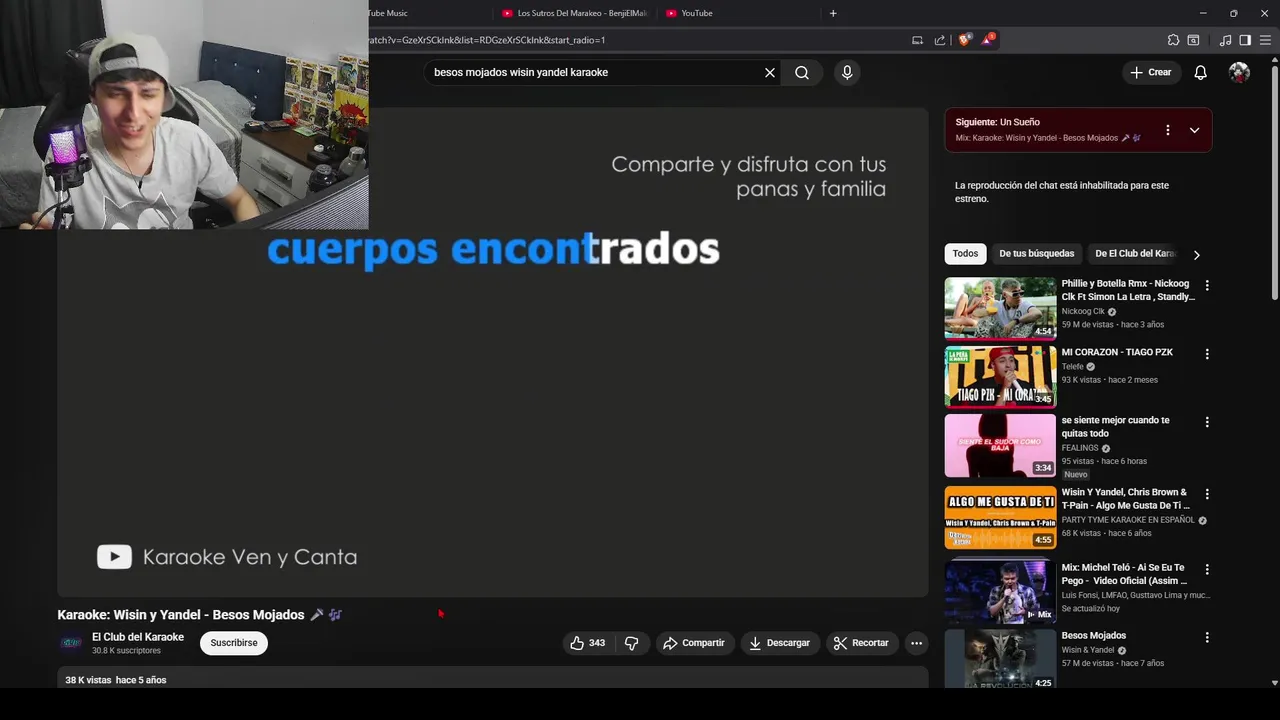Screen dimensions: 1280x720
Task: Click the Siguiente: Un Sueño heading
Action: (997, 122)
